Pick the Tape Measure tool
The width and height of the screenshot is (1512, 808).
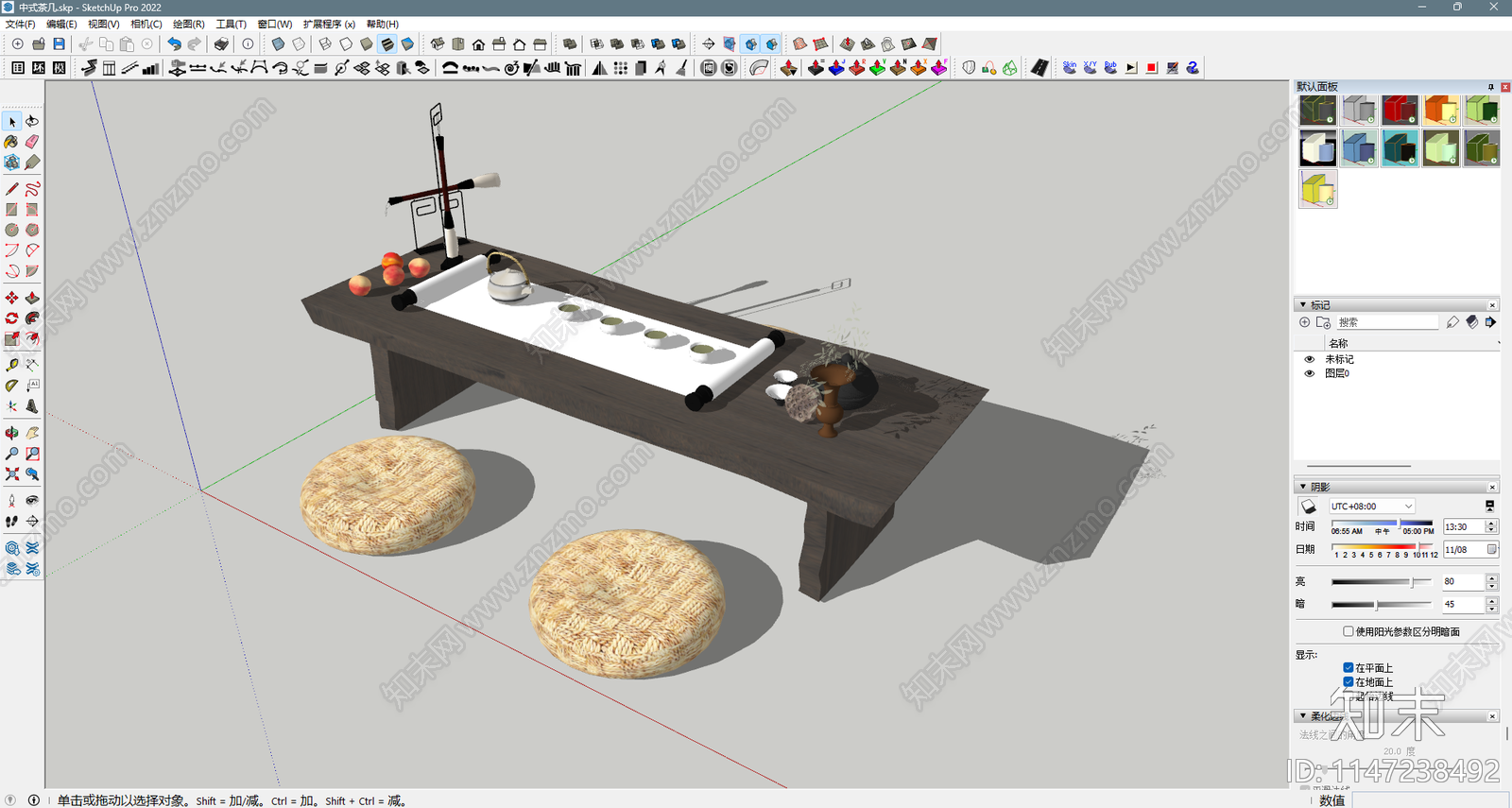click(x=12, y=364)
